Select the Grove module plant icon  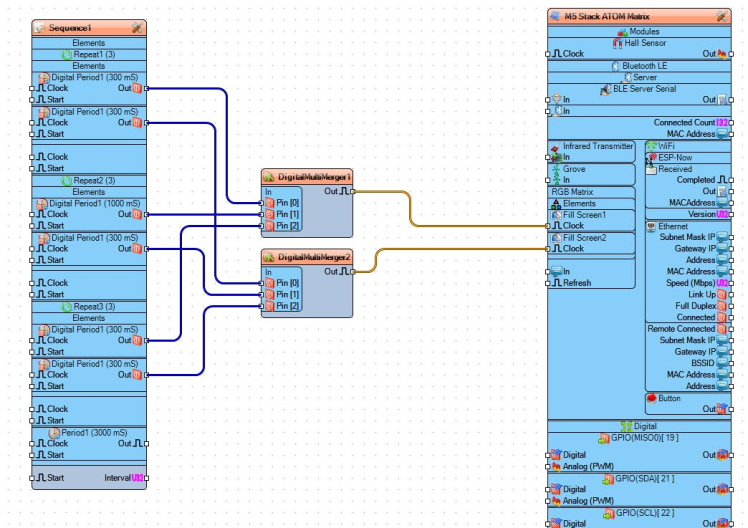[x=555, y=170]
